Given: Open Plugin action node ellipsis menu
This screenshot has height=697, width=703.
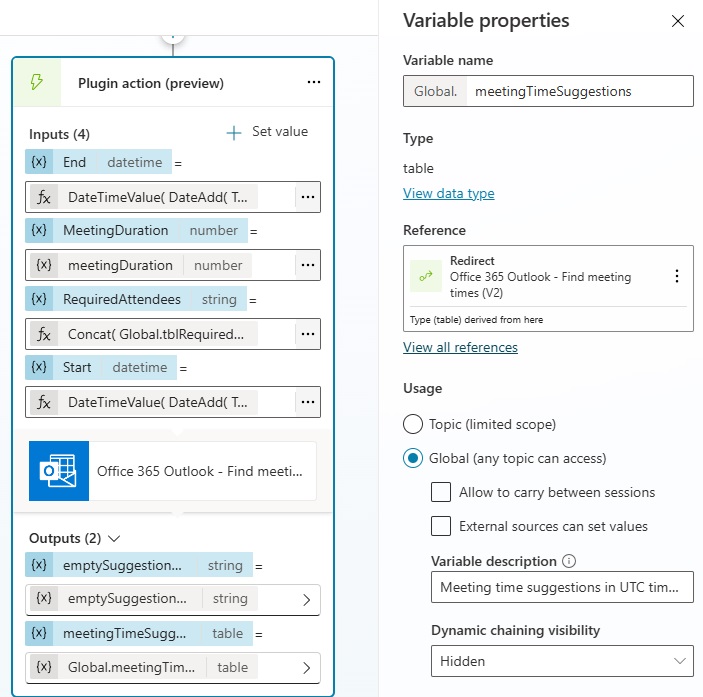Looking at the screenshot, I should [313, 82].
